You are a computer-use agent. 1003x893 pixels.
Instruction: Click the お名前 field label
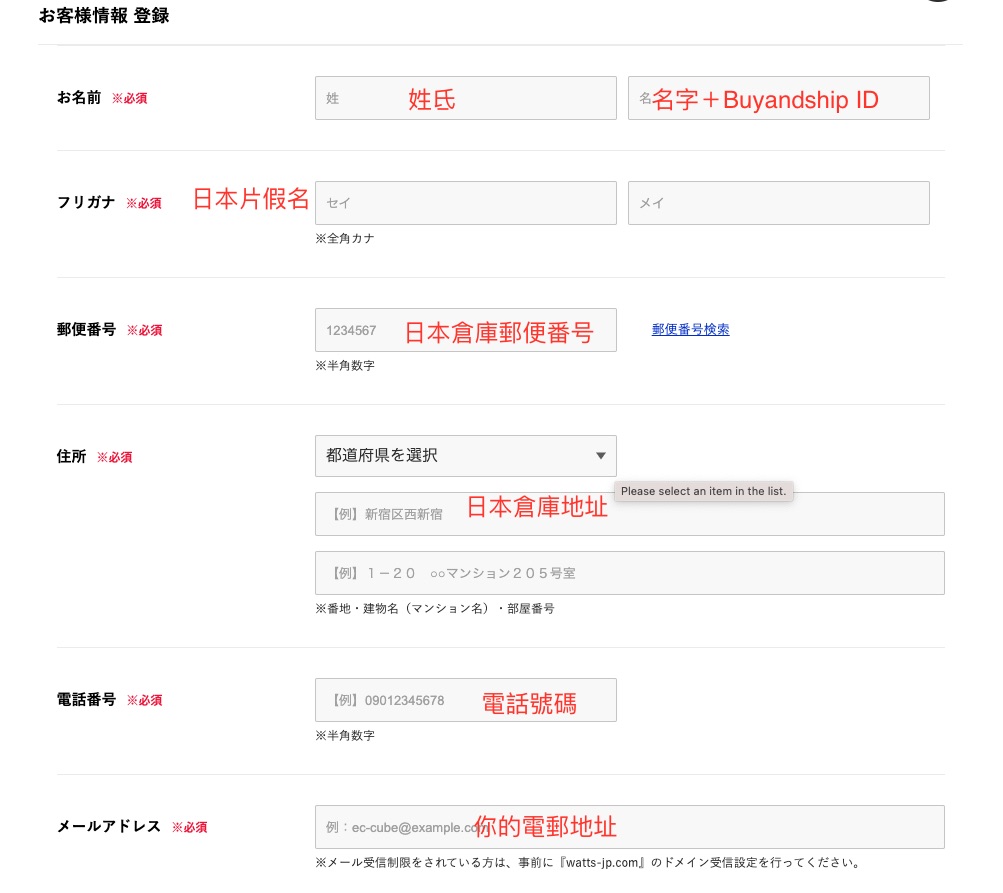pos(79,98)
